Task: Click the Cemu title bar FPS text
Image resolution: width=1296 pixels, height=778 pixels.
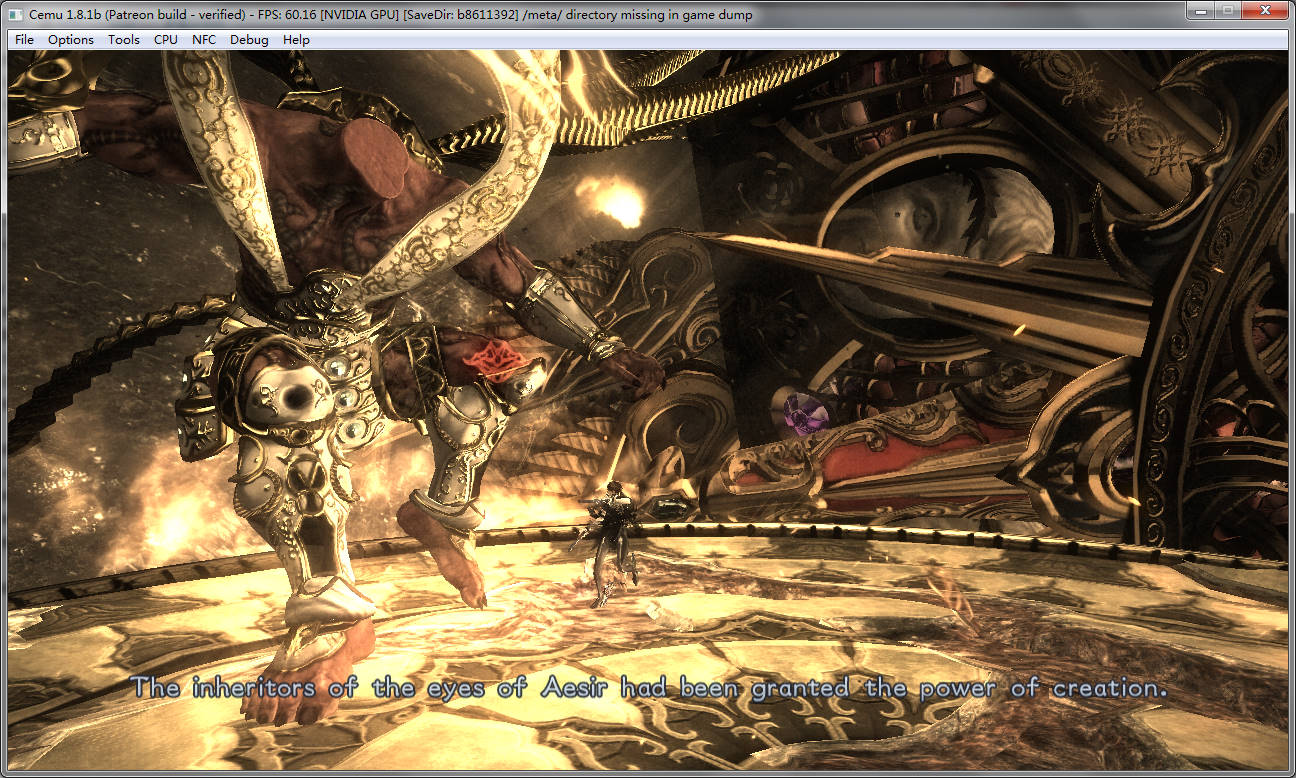Action: coord(312,15)
